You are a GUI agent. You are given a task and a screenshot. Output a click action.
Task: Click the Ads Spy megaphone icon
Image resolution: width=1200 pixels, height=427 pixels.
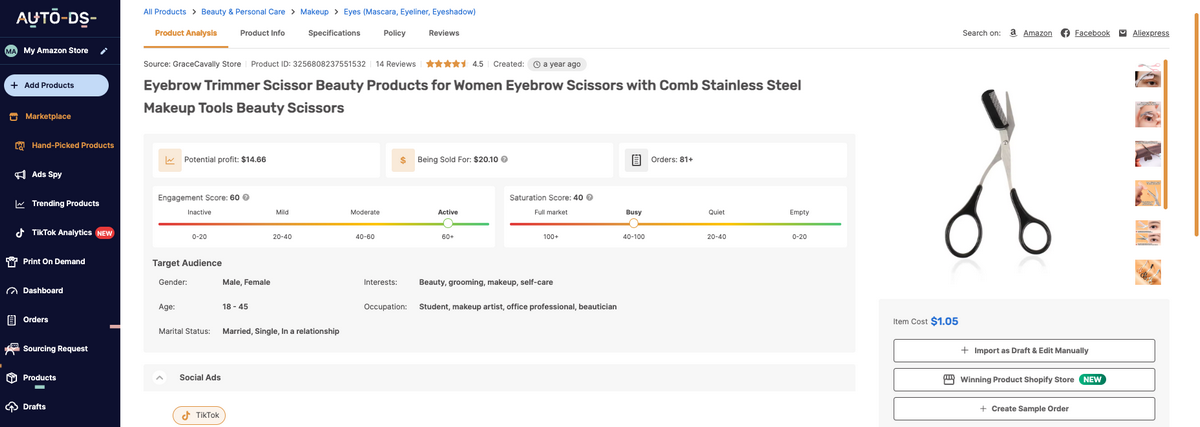pos(20,174)
